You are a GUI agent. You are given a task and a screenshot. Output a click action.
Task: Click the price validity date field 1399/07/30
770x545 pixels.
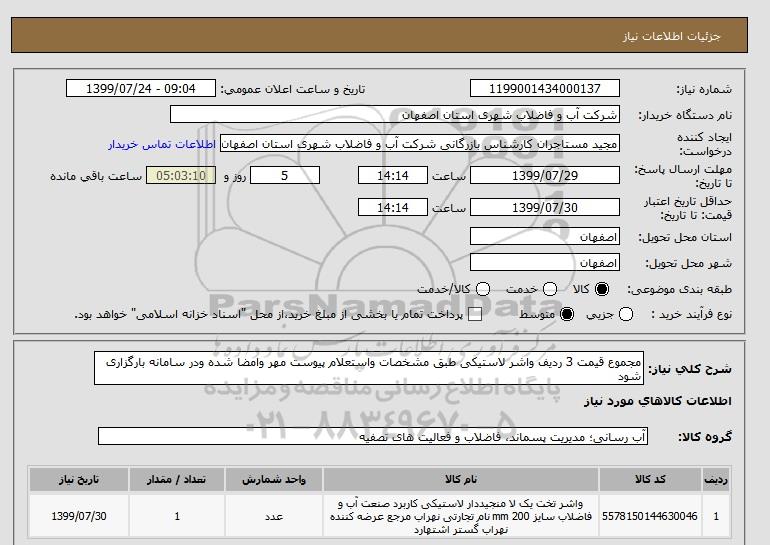tap(545, 207)
